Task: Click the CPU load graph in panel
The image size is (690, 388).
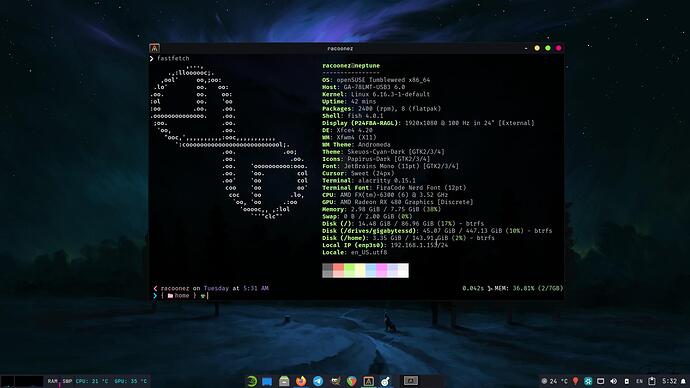Action: tap(29, 381)
